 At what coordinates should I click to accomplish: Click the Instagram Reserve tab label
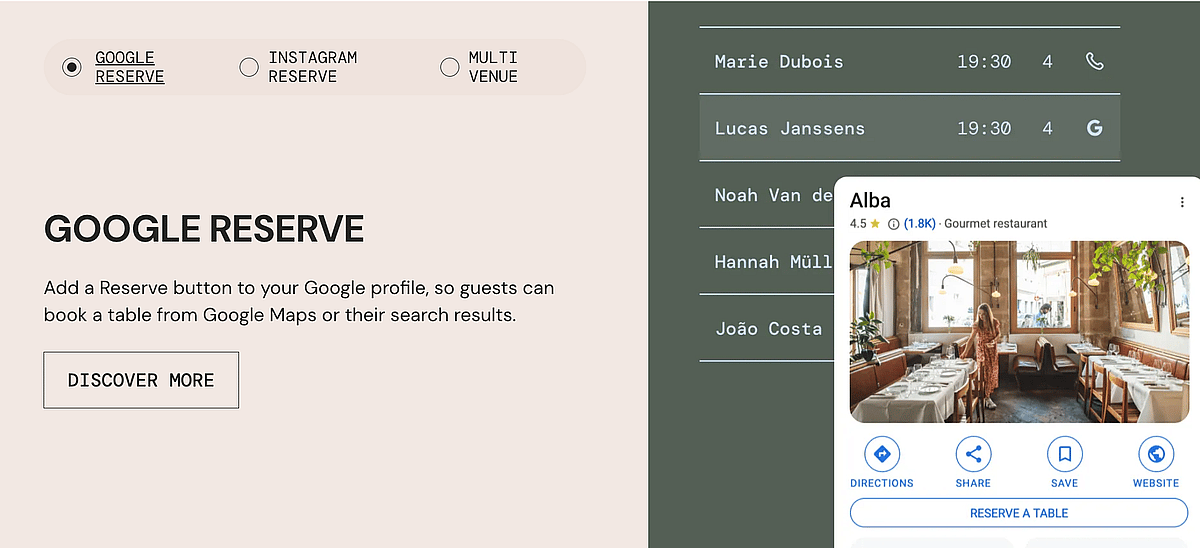tap(312, 67)
